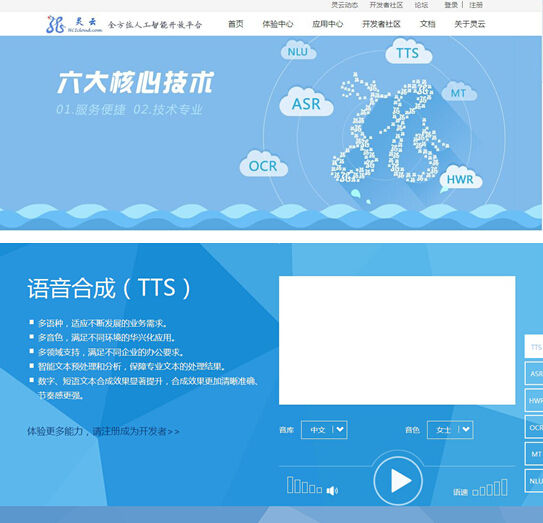
Task: Open the 中文 language dropdown
Action: 324,430
